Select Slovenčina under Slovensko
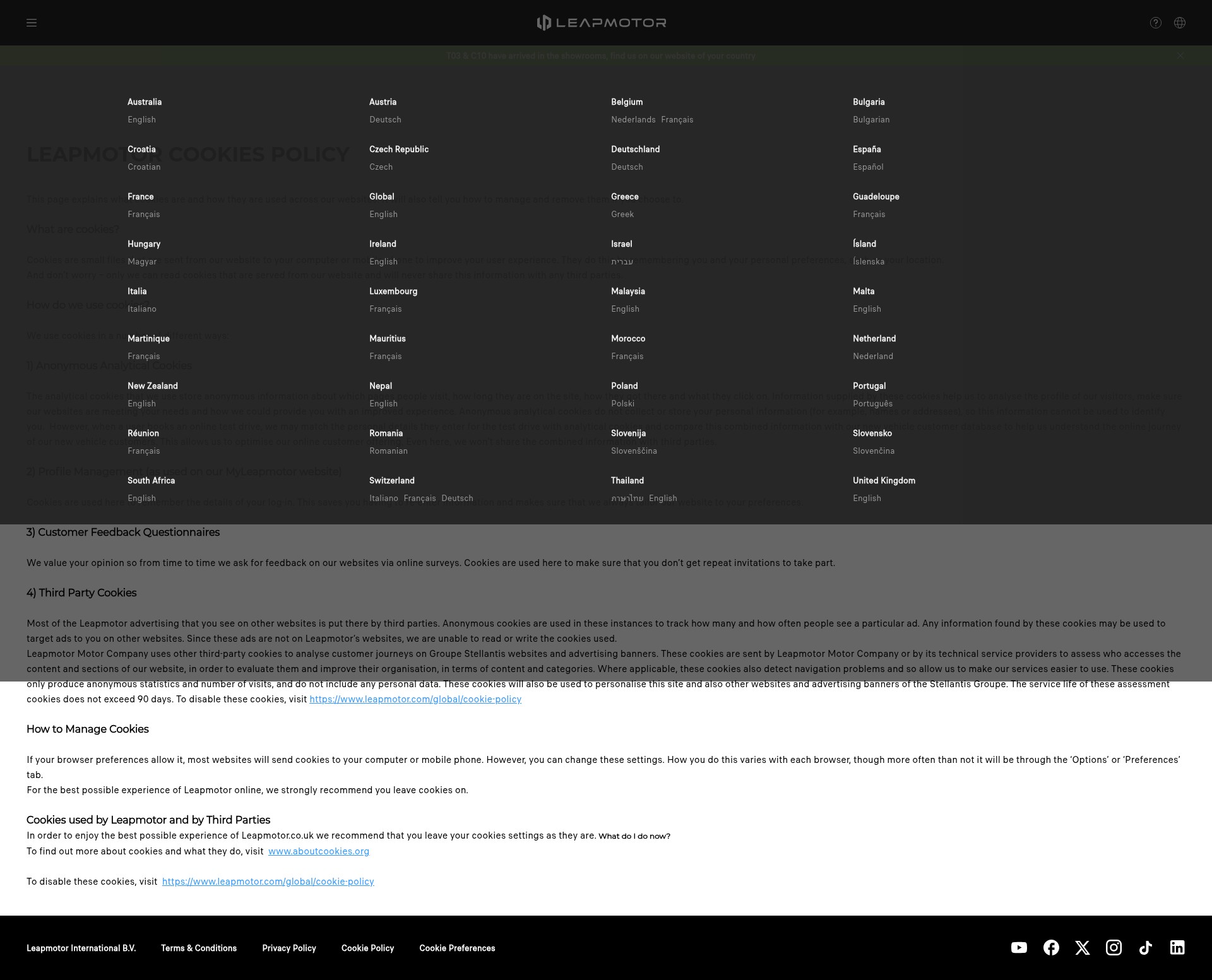Image resolution: width=1212 pixels, height=980 pixels. tap(874, 451)
